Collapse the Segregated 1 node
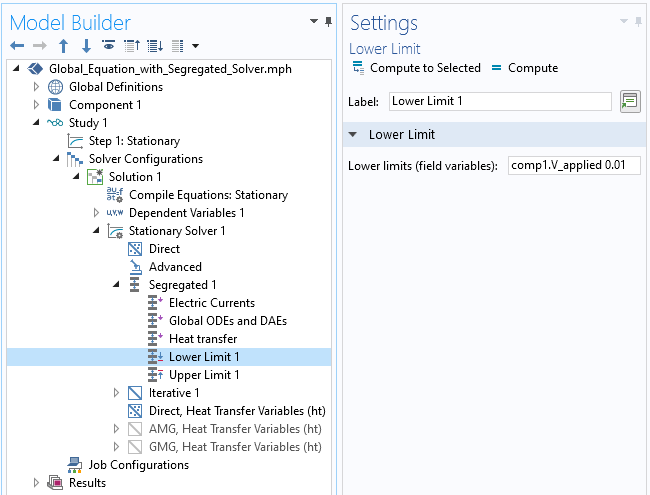 click(116, 284)
